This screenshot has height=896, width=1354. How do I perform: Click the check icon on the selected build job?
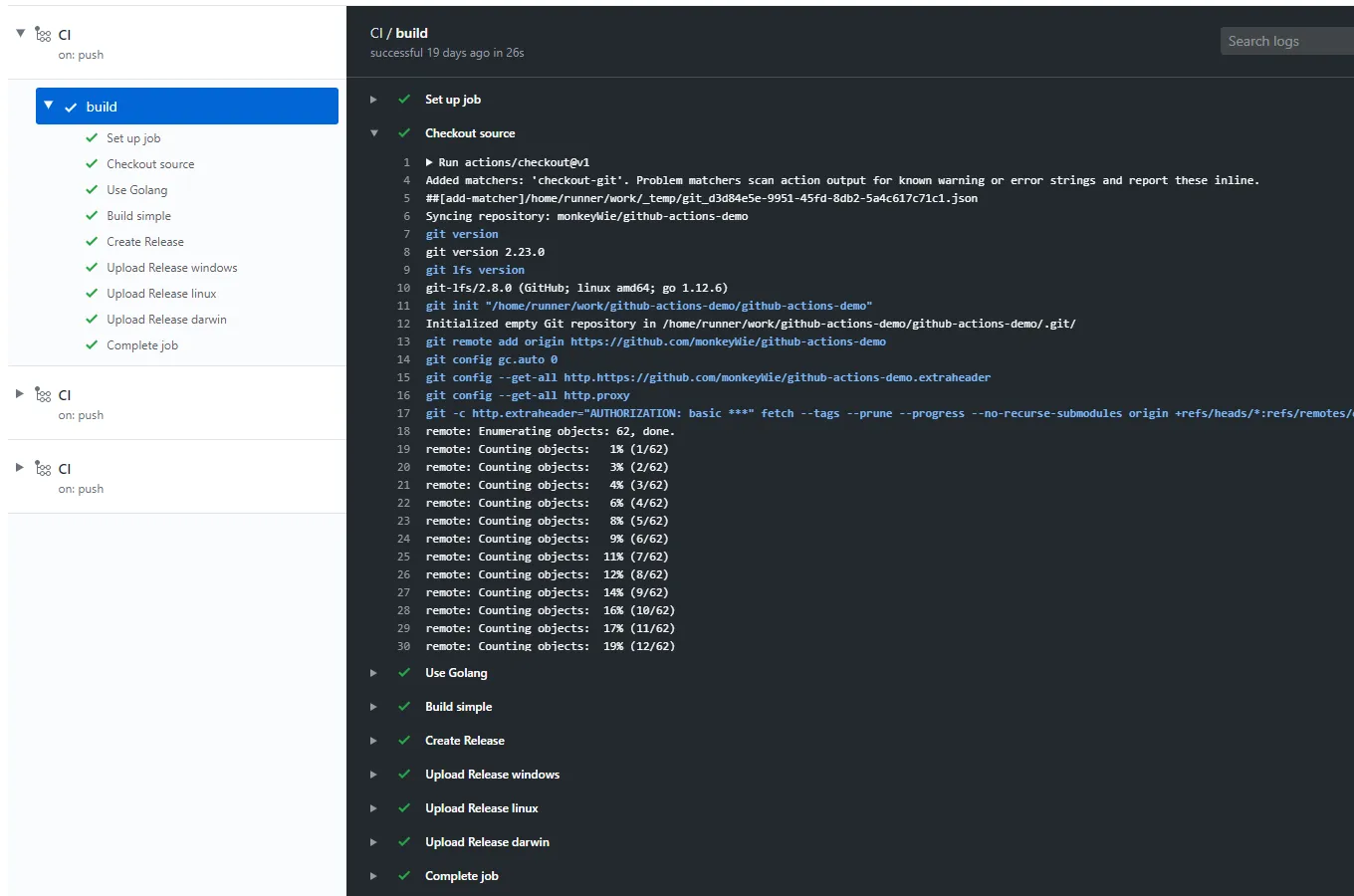point(71,108)
